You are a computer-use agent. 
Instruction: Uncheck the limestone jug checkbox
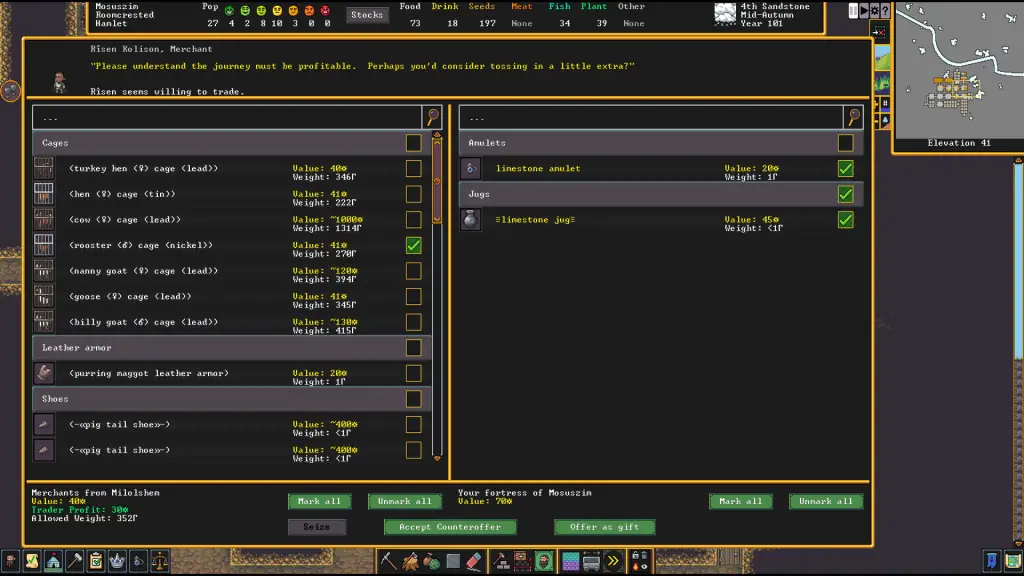tap(846, 219)
